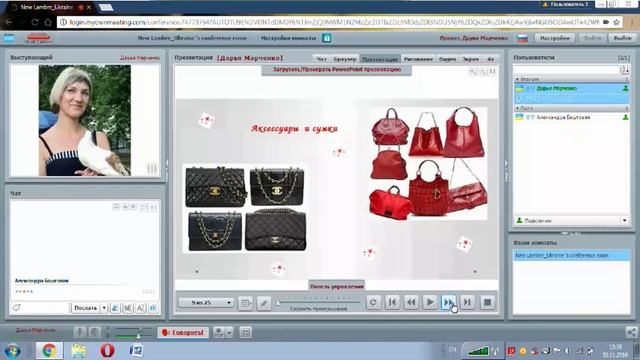This screenshot has width=640, height=360.
Task: Open Opera from the Windows taskbar
Action: (x=107, y=351)
